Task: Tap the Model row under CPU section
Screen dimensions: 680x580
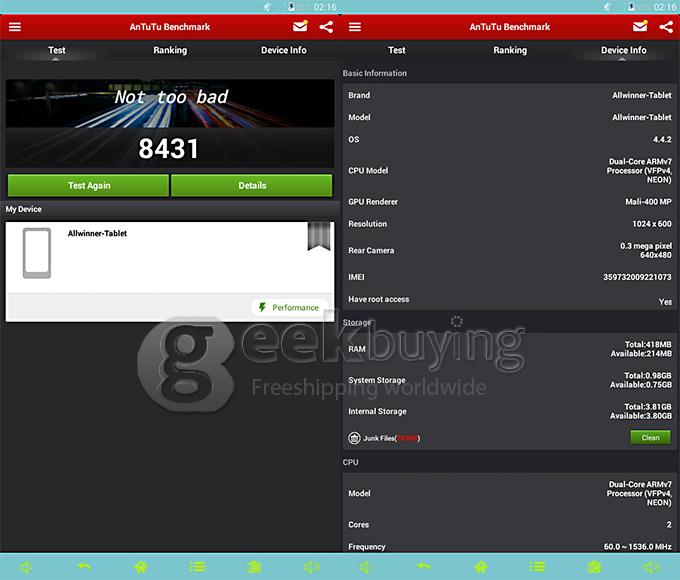Action: [510, 493]
